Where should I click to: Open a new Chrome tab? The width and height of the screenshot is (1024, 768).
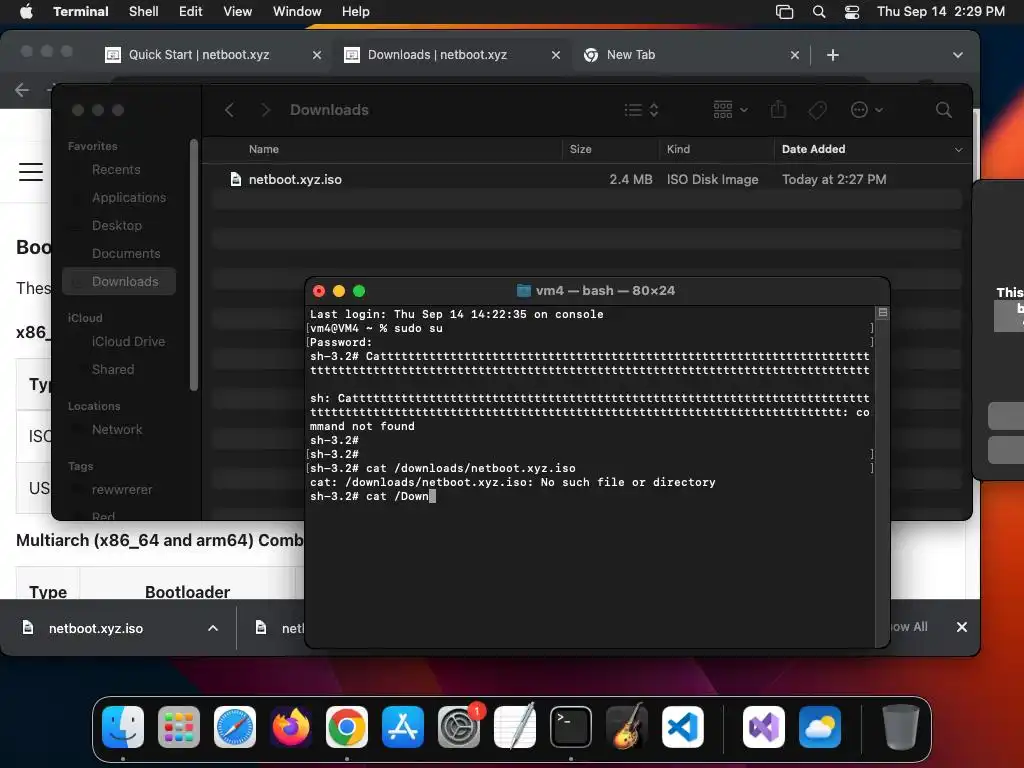[833, 55]
